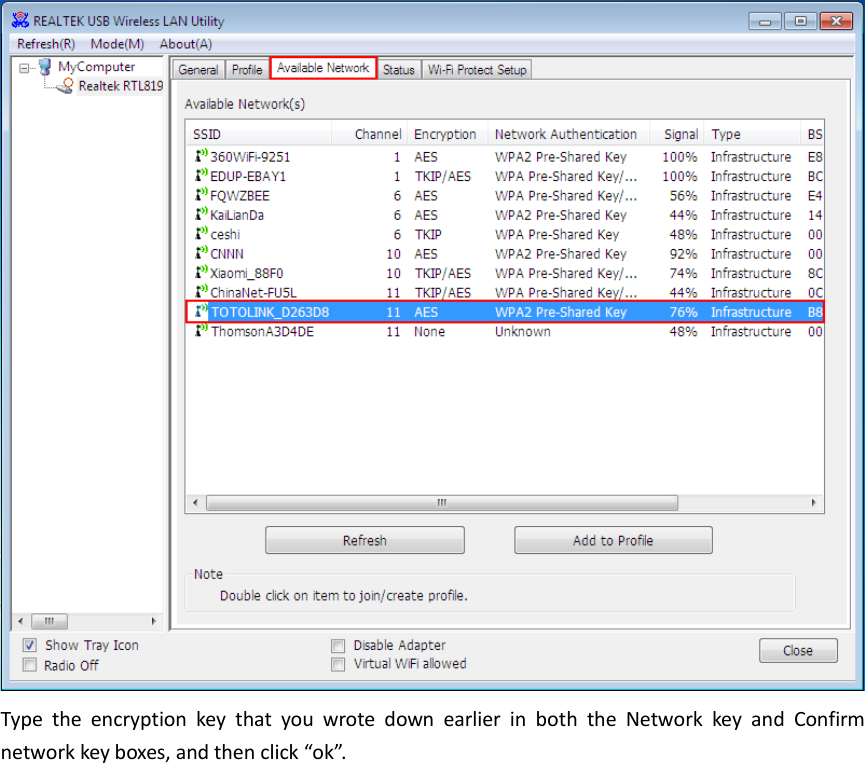Click the TKIP encryption cell of ceshi
Screen dimensions: 865x763
coord(428,234)
